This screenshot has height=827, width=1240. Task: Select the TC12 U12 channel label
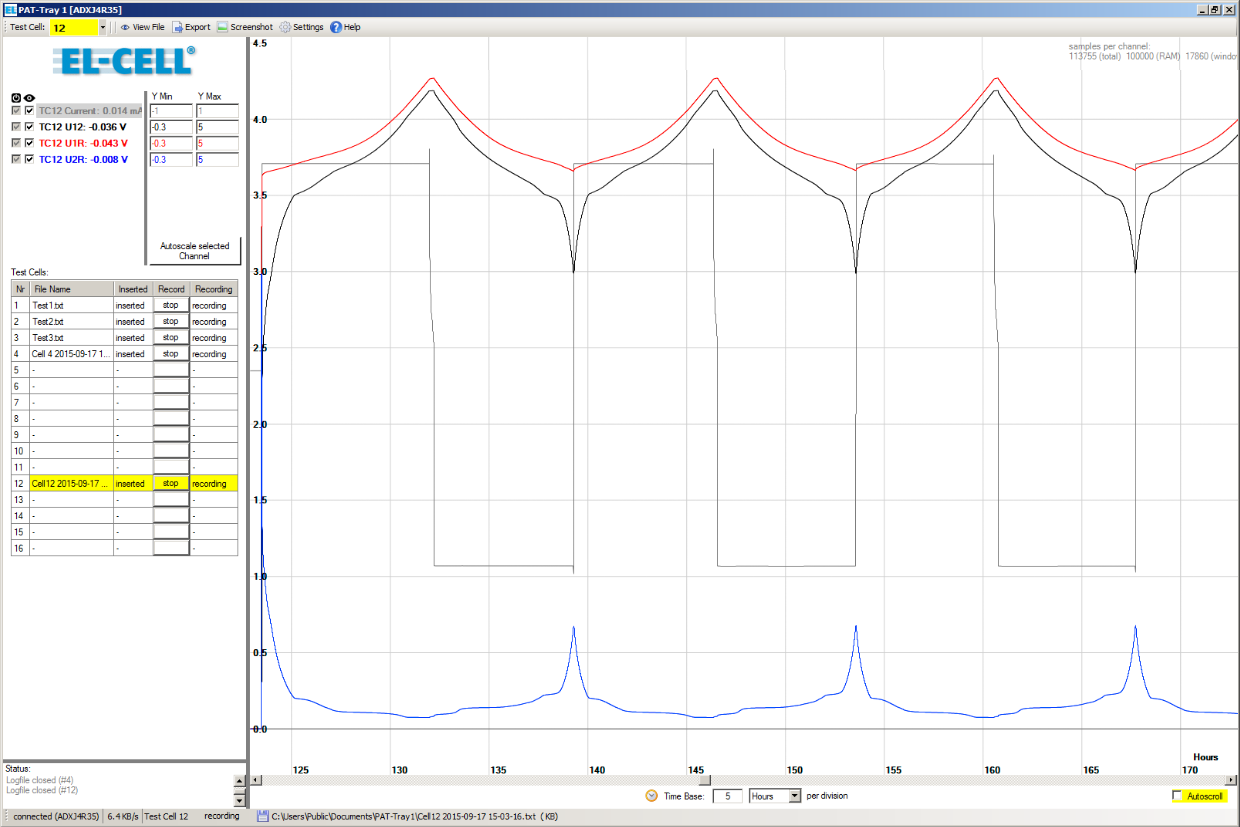[82, 128]
